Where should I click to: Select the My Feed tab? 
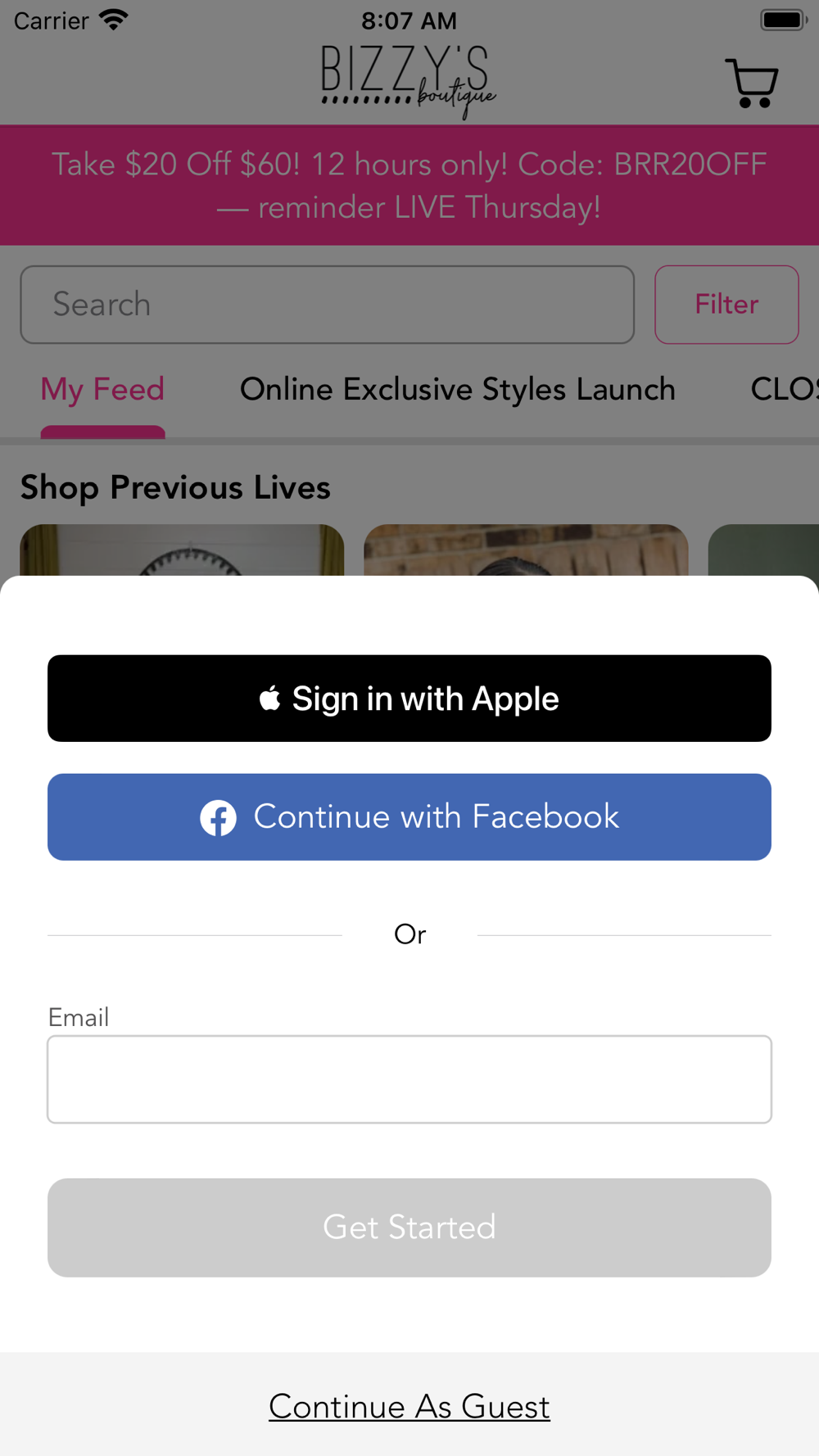tap(103, 390)
